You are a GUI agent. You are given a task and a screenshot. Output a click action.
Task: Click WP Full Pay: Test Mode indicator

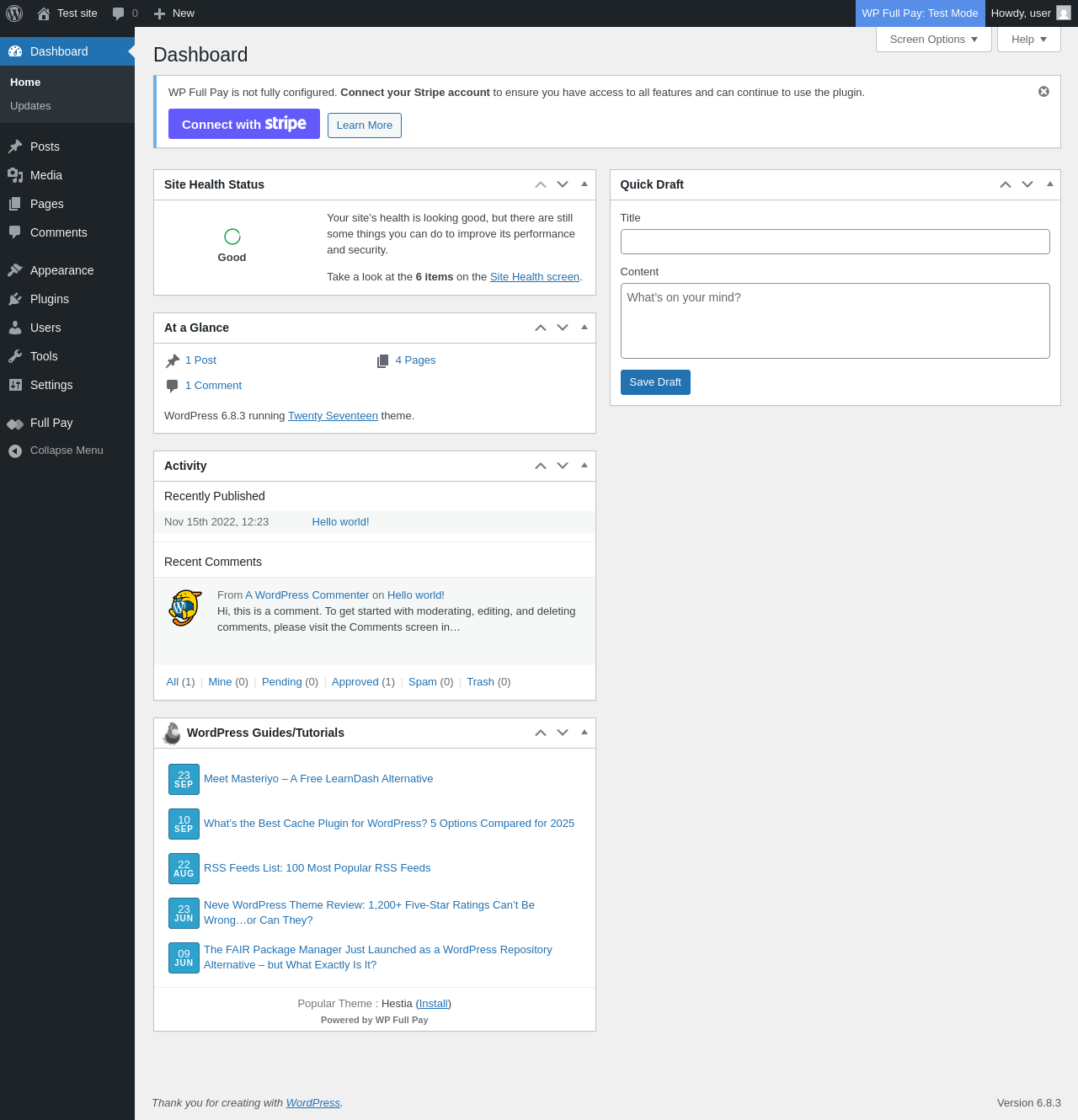coord(920,13)
